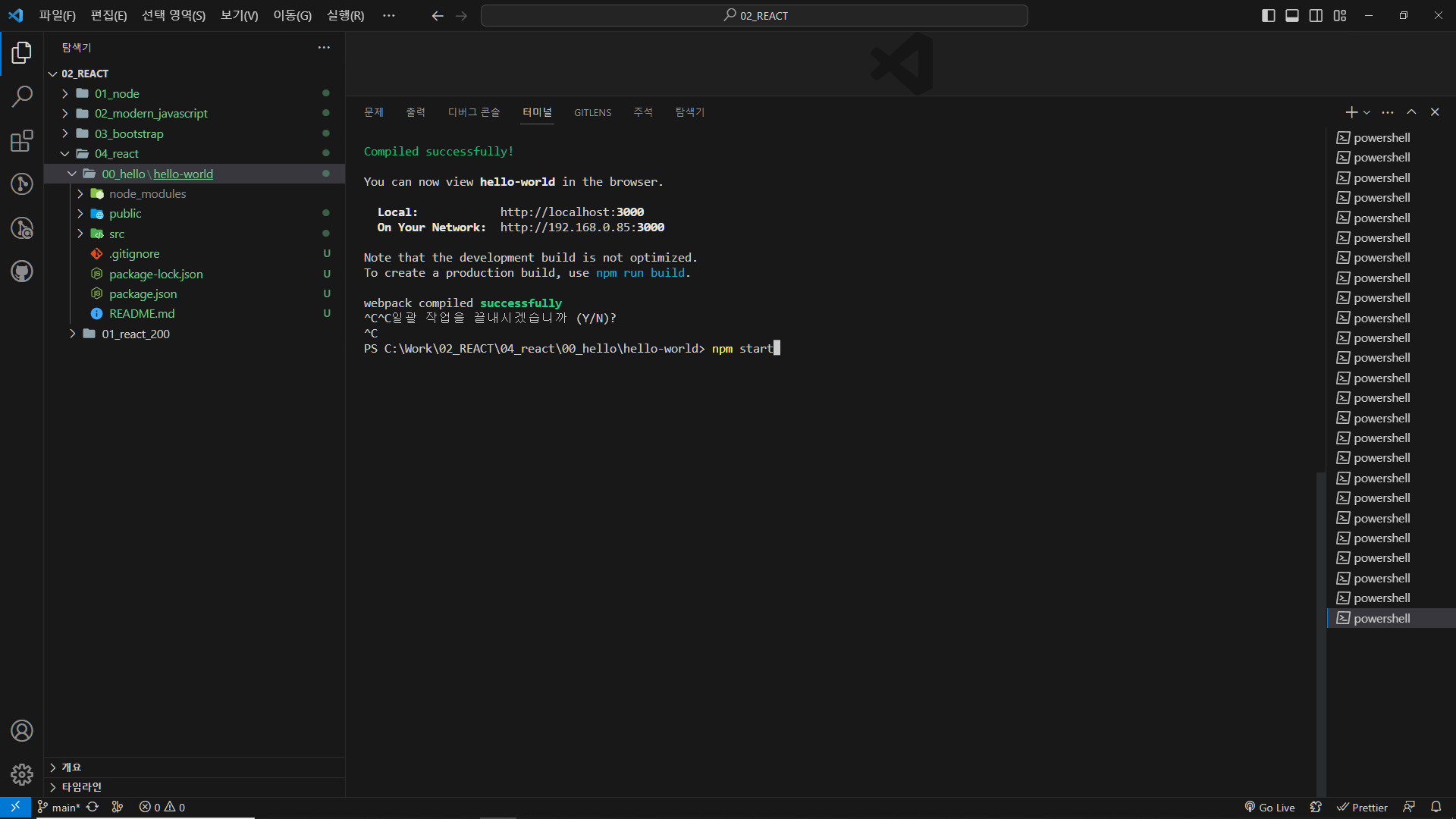Open Manage gear icon at bottom left
Screen dimensions: 1456x819
tap(22, 774)
